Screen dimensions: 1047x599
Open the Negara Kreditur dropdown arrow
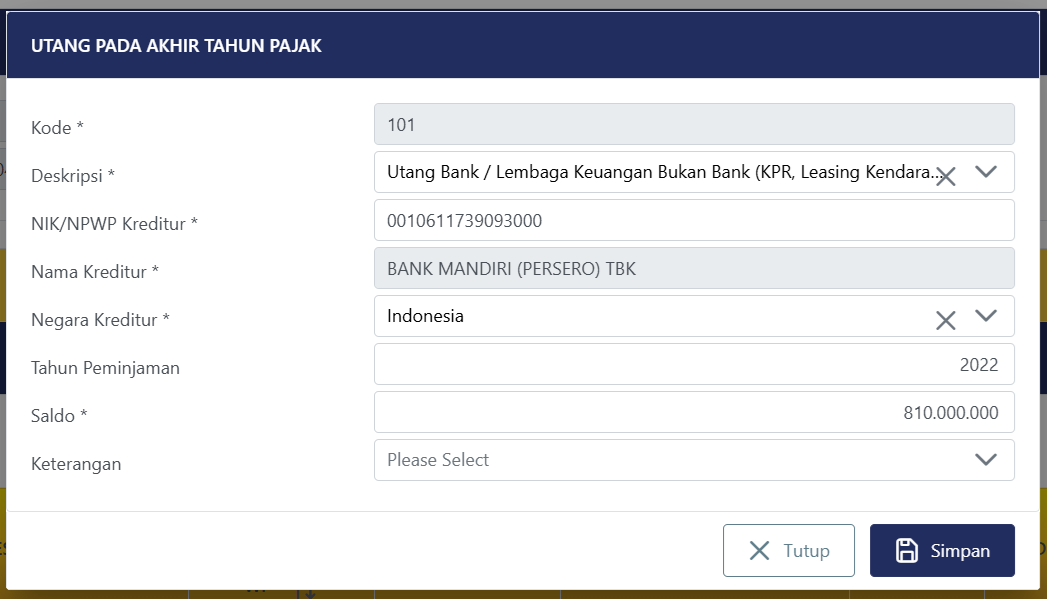986,316
